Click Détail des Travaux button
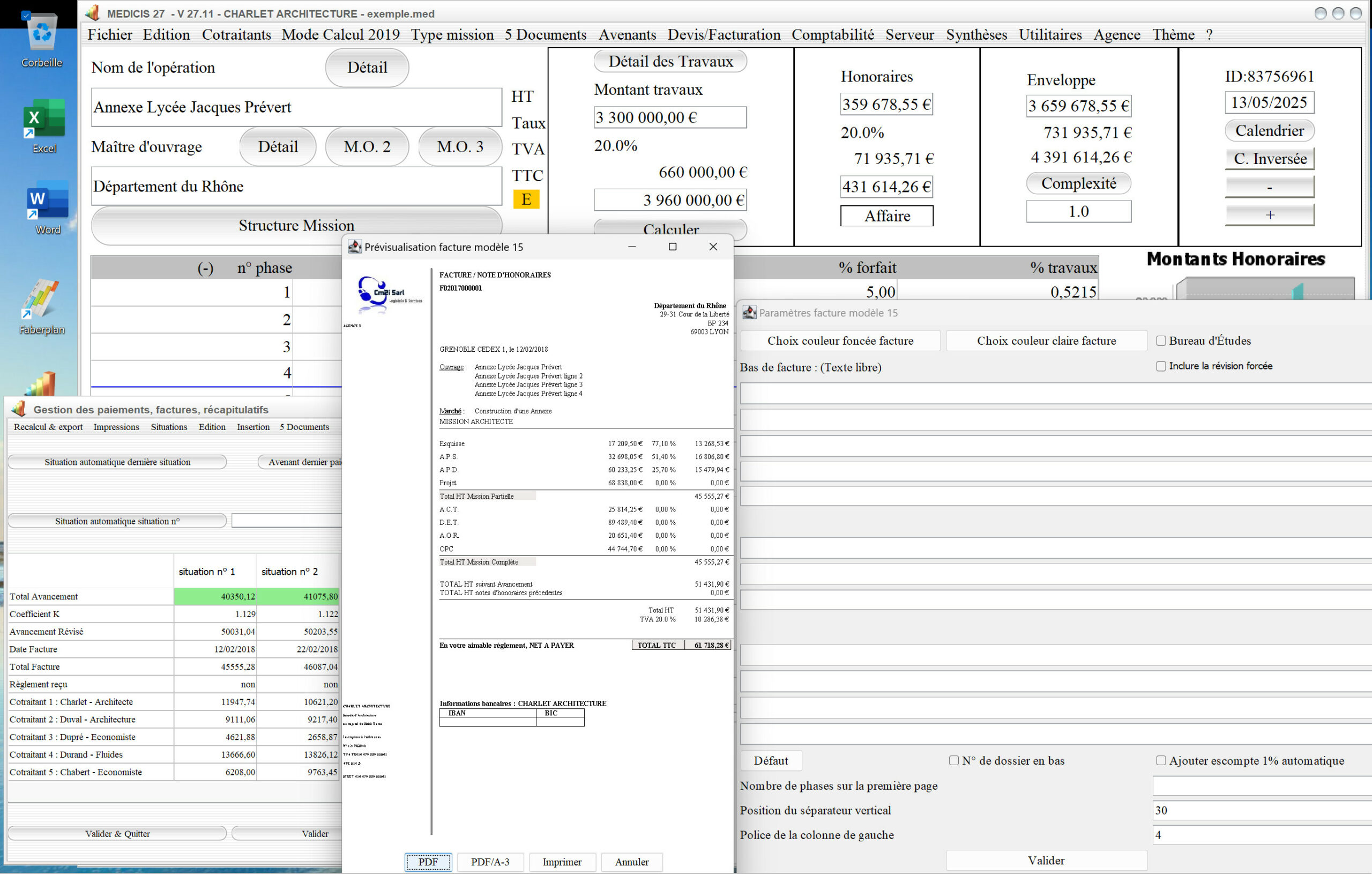The width and height of the screenshot is (1372, 874). tap(670, 61)
